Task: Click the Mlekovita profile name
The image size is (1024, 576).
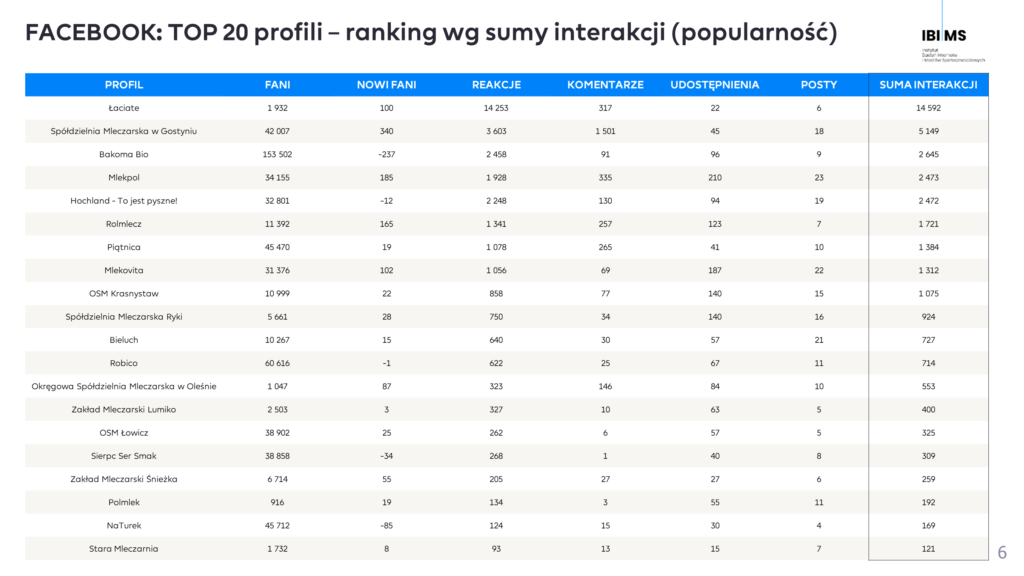Action: click(x=123, y=270)
